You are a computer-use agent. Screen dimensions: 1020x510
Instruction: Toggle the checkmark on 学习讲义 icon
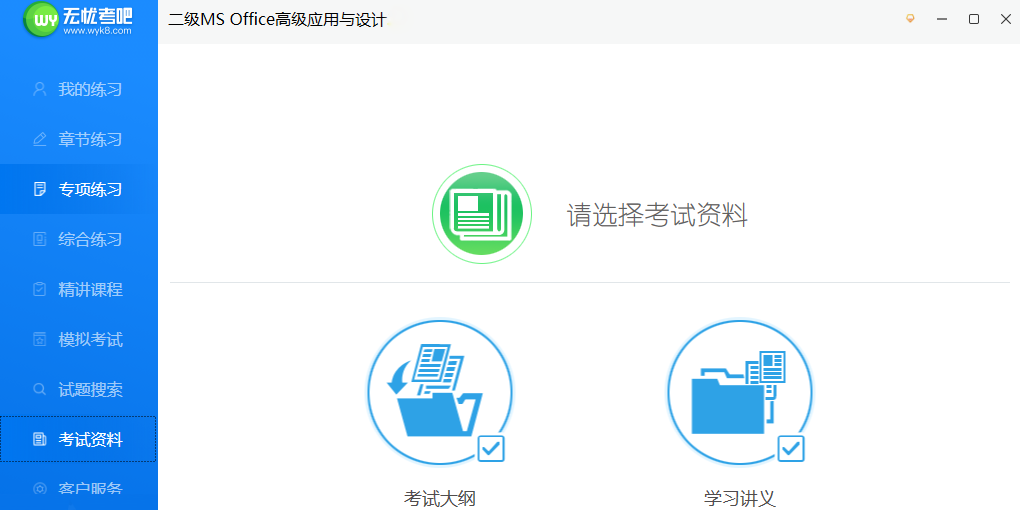pos(791,449)
